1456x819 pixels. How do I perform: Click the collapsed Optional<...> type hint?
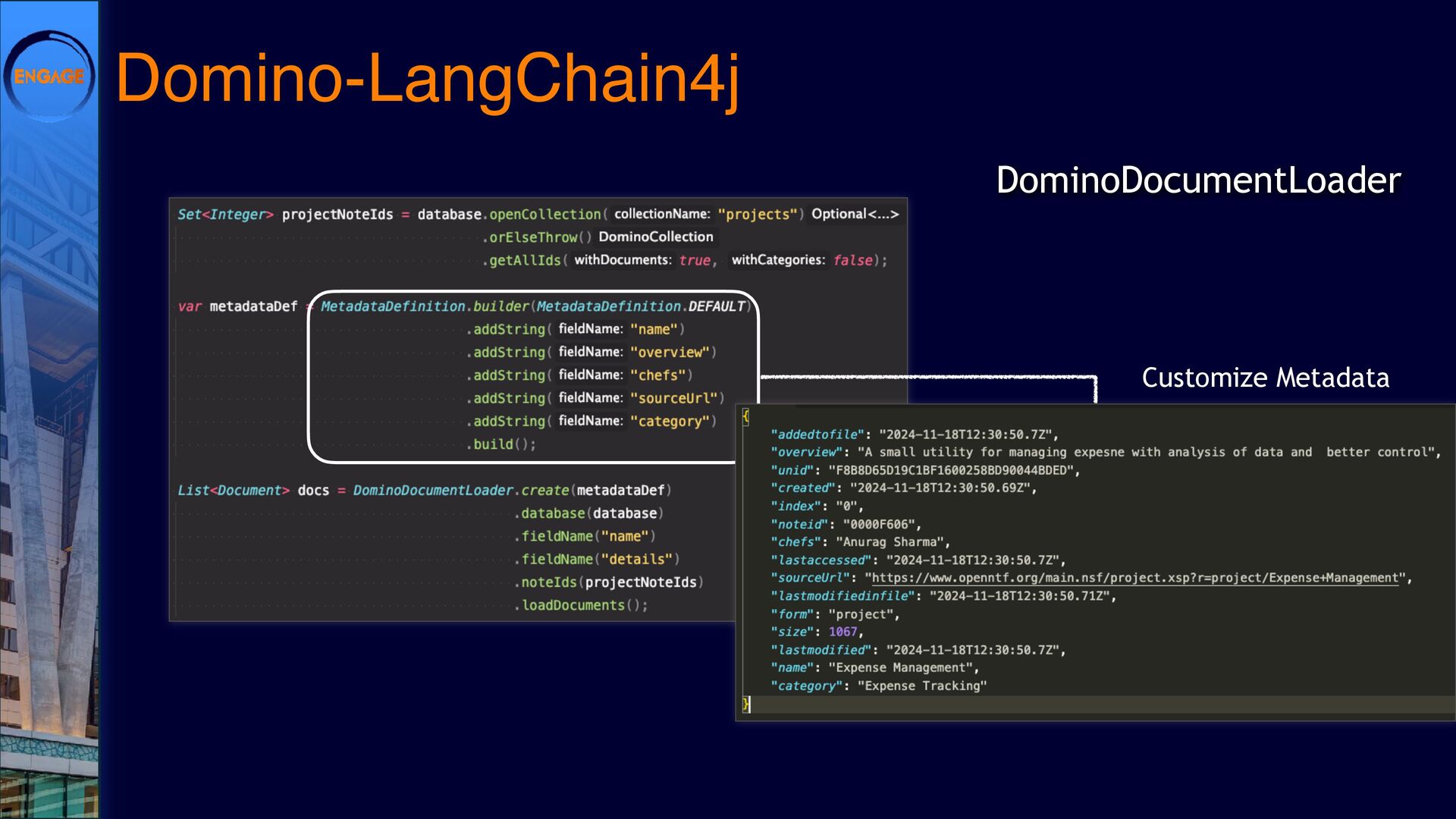[855, 214]
